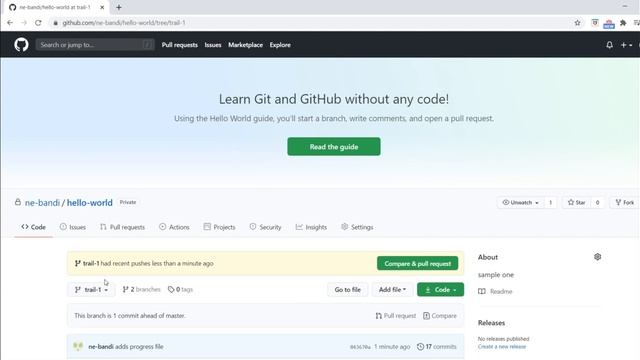Click the browser address bar URL
The height and width of the screenshot is (360, 640).
pos(124,23)
